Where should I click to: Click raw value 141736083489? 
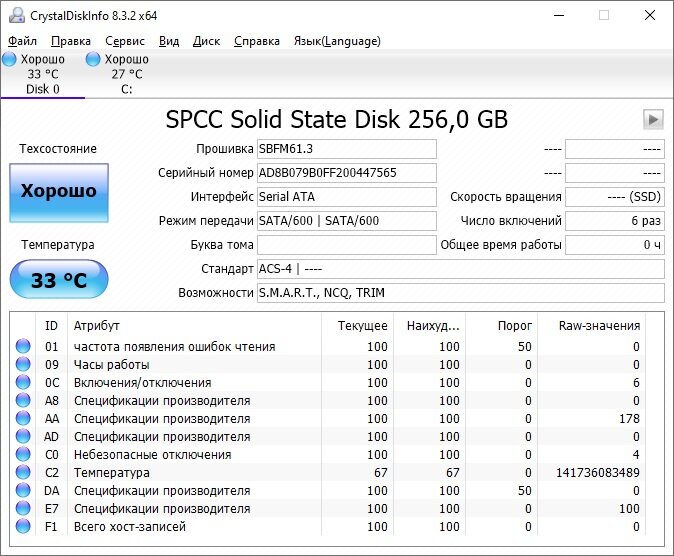point(597,473)
